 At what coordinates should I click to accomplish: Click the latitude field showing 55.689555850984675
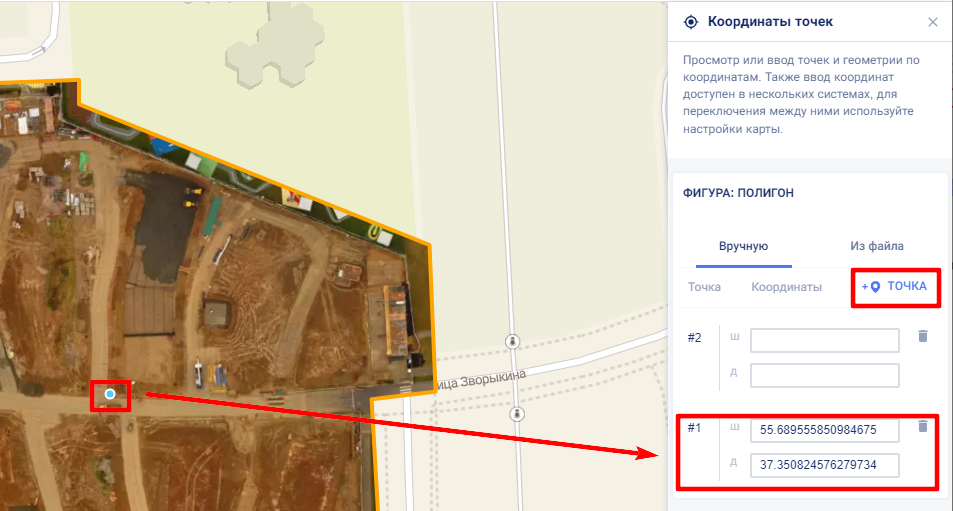(825, 430)
